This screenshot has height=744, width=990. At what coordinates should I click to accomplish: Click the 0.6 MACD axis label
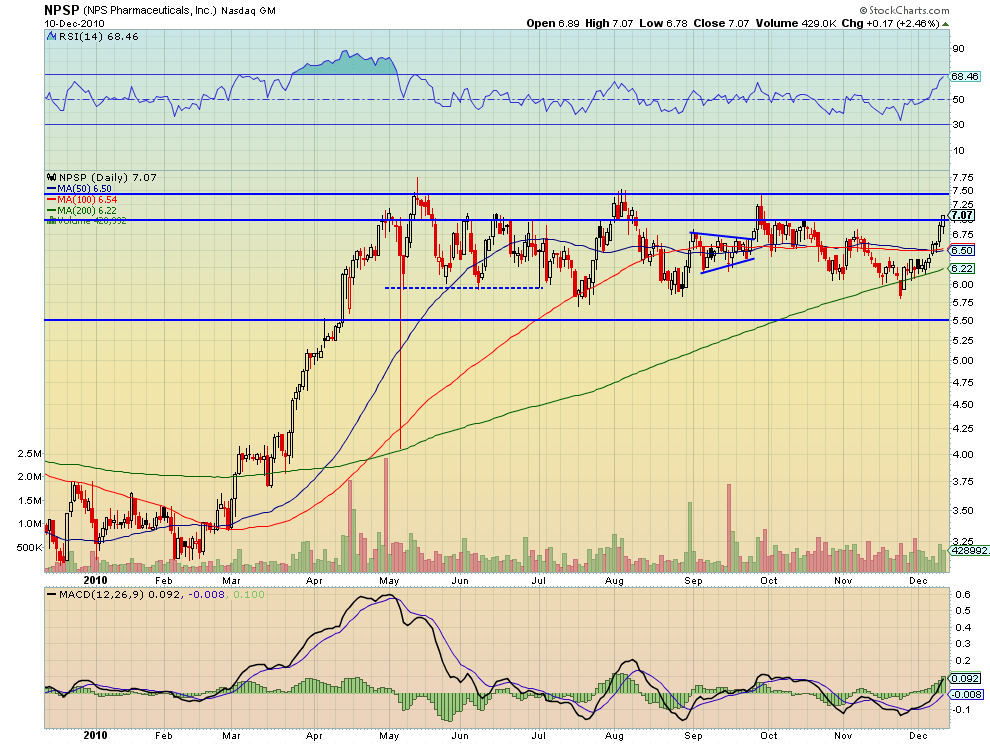coord(963,594)
